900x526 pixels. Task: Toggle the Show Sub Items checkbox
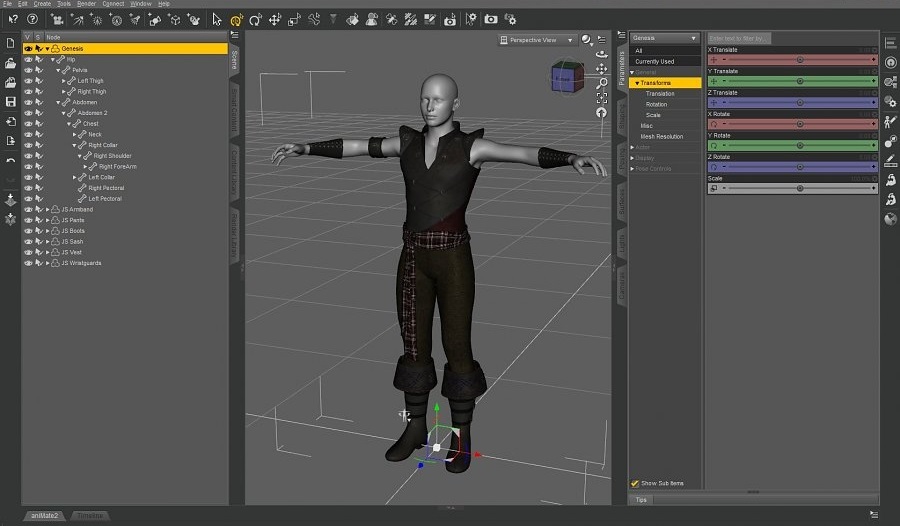[x=635, y=484]
